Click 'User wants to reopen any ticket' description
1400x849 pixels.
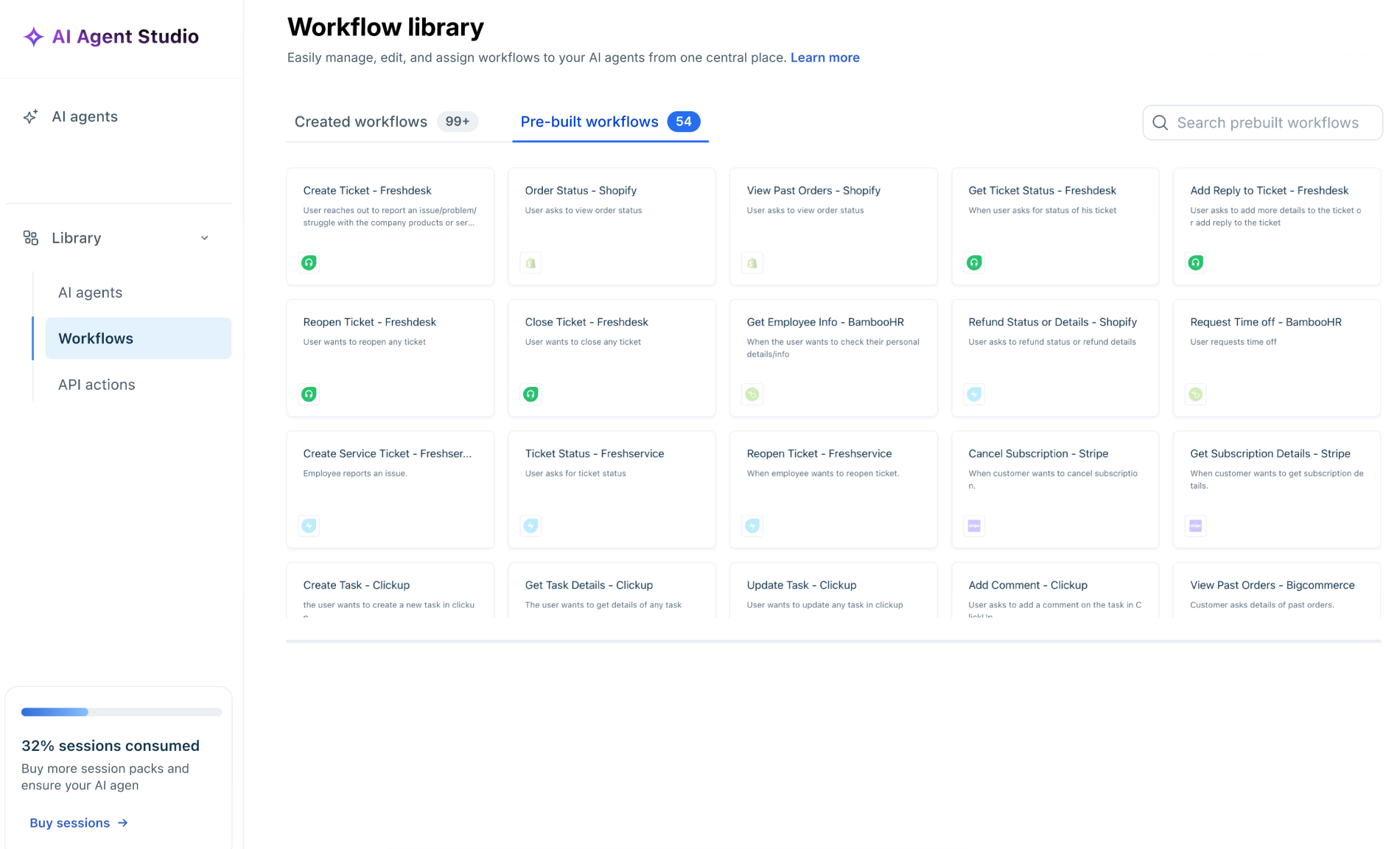364,342
